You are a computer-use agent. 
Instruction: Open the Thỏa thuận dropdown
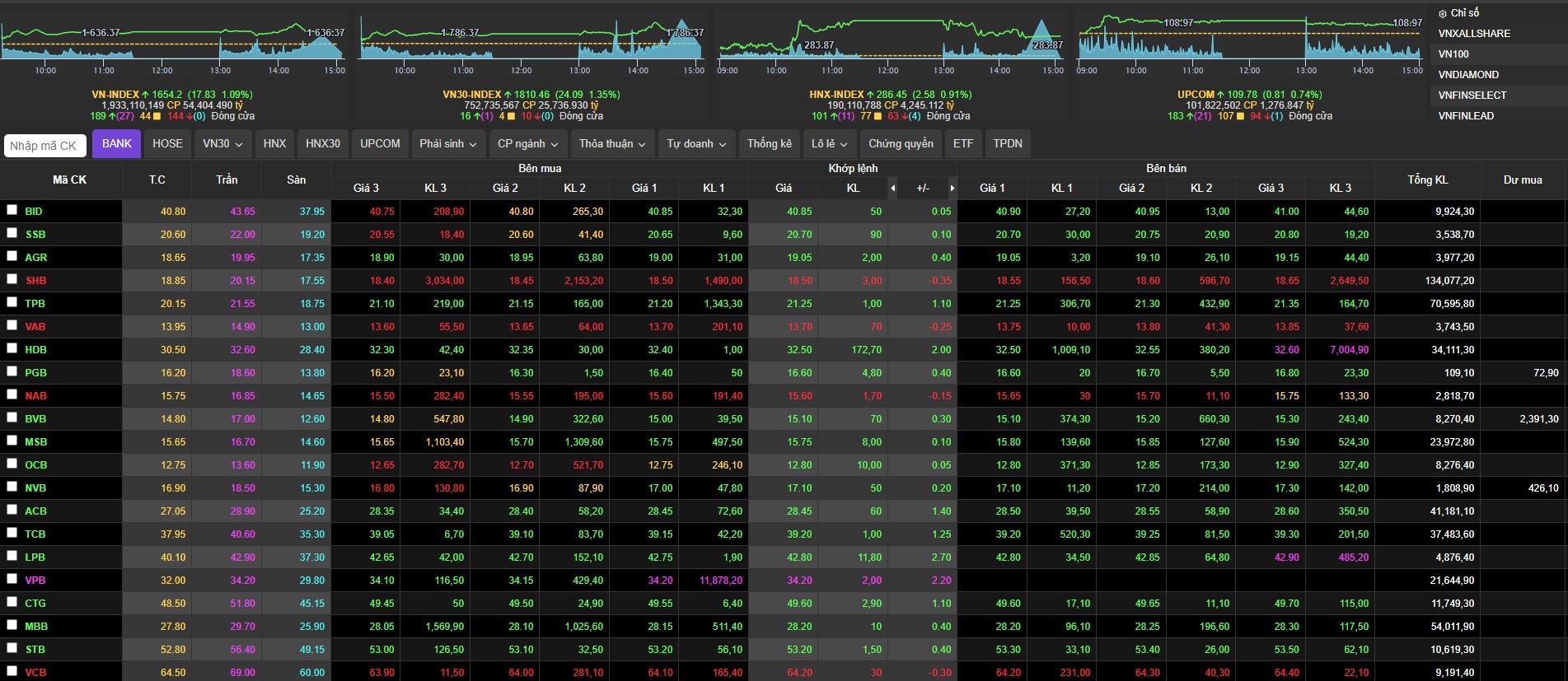pos(612,143)
